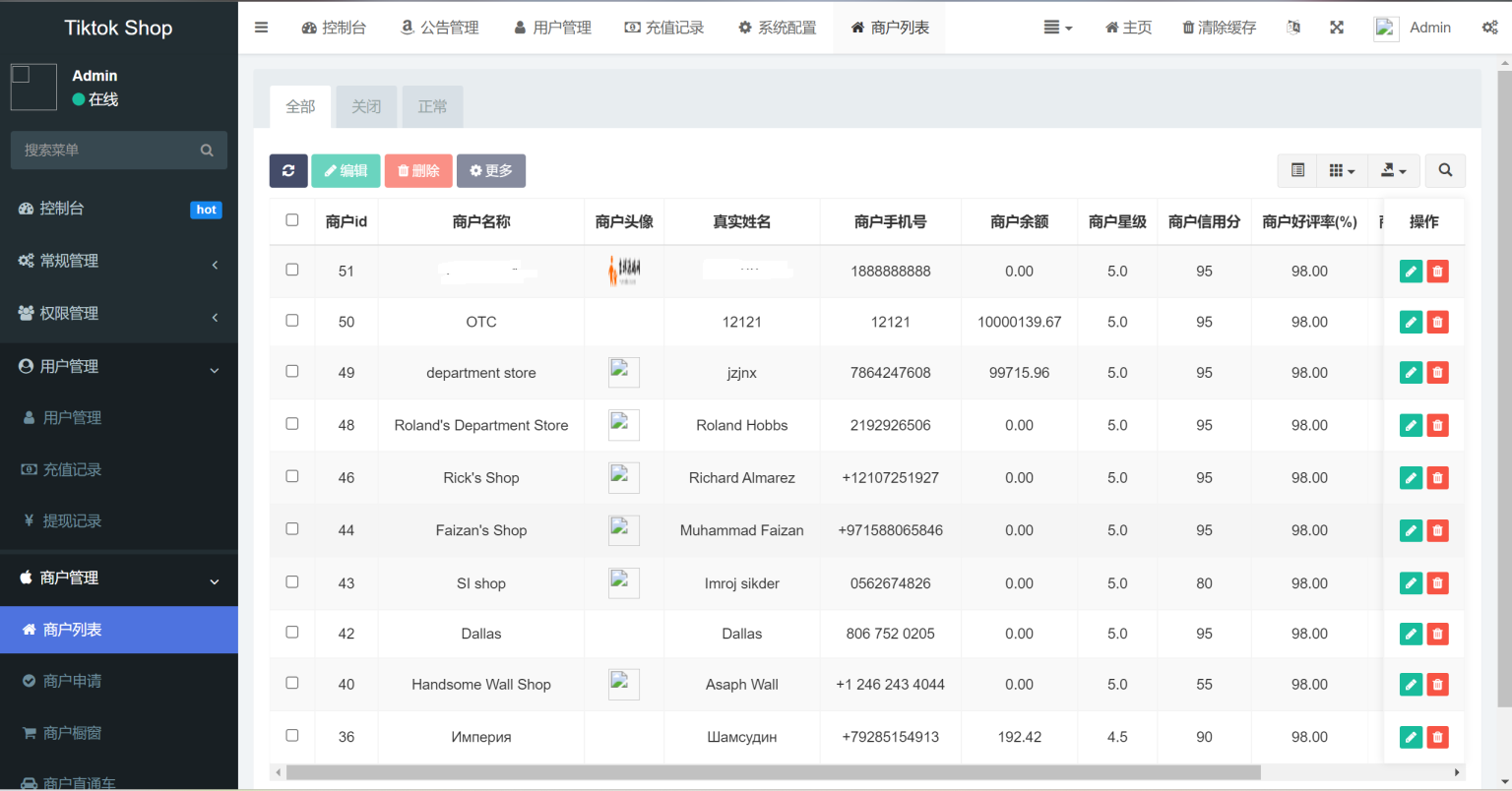
Task: Open 商户申请 in the sidebar menu
Action: pyautogui.click(x=72, y=681)
